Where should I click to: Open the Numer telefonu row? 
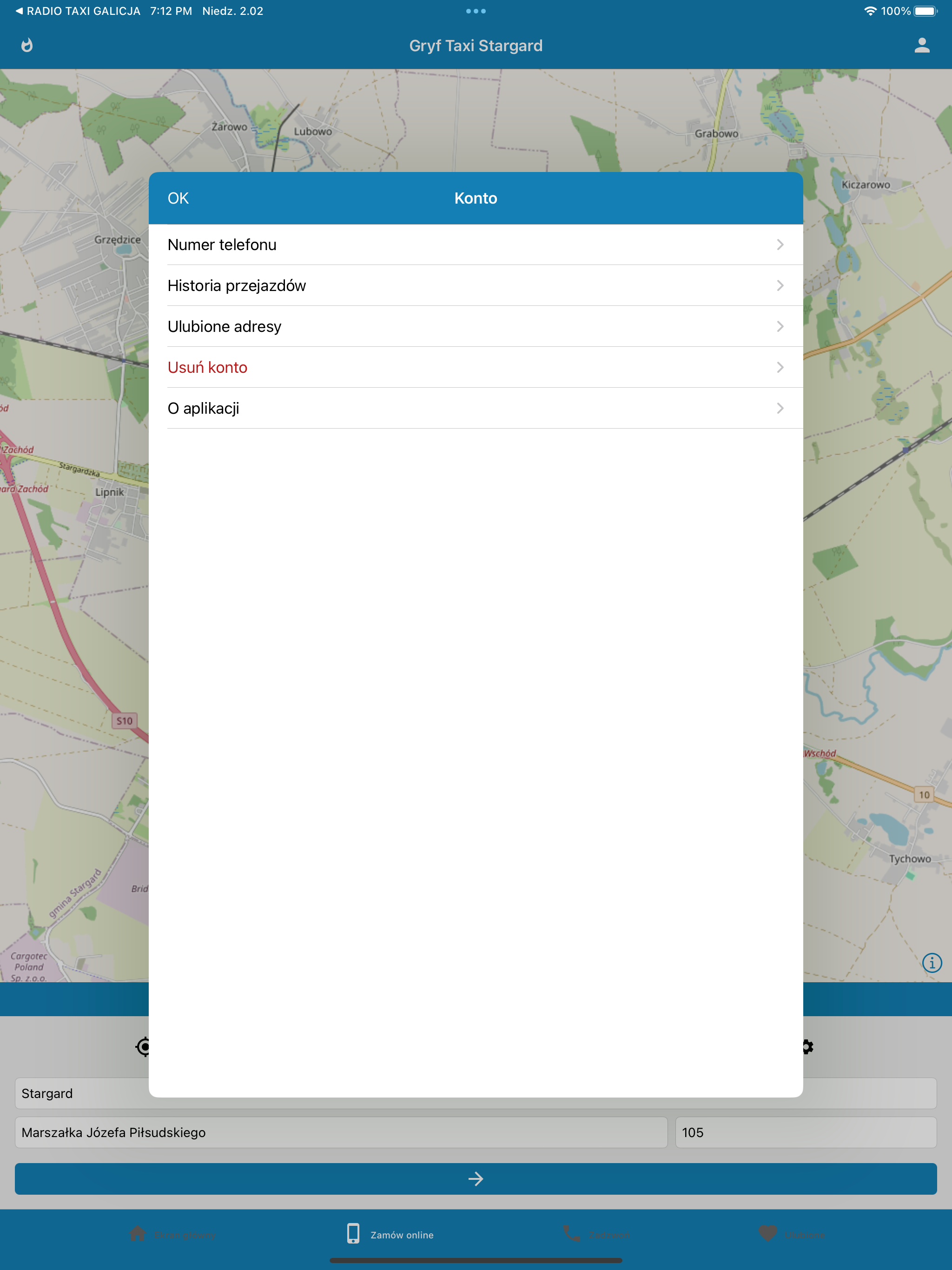(x=476, y=245)
